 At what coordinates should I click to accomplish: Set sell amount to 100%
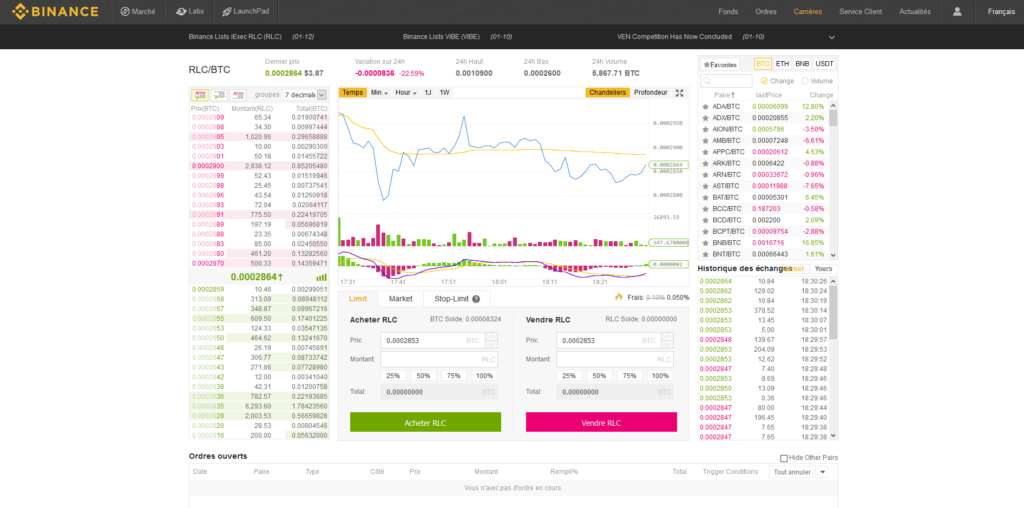(x=660, y=376)
